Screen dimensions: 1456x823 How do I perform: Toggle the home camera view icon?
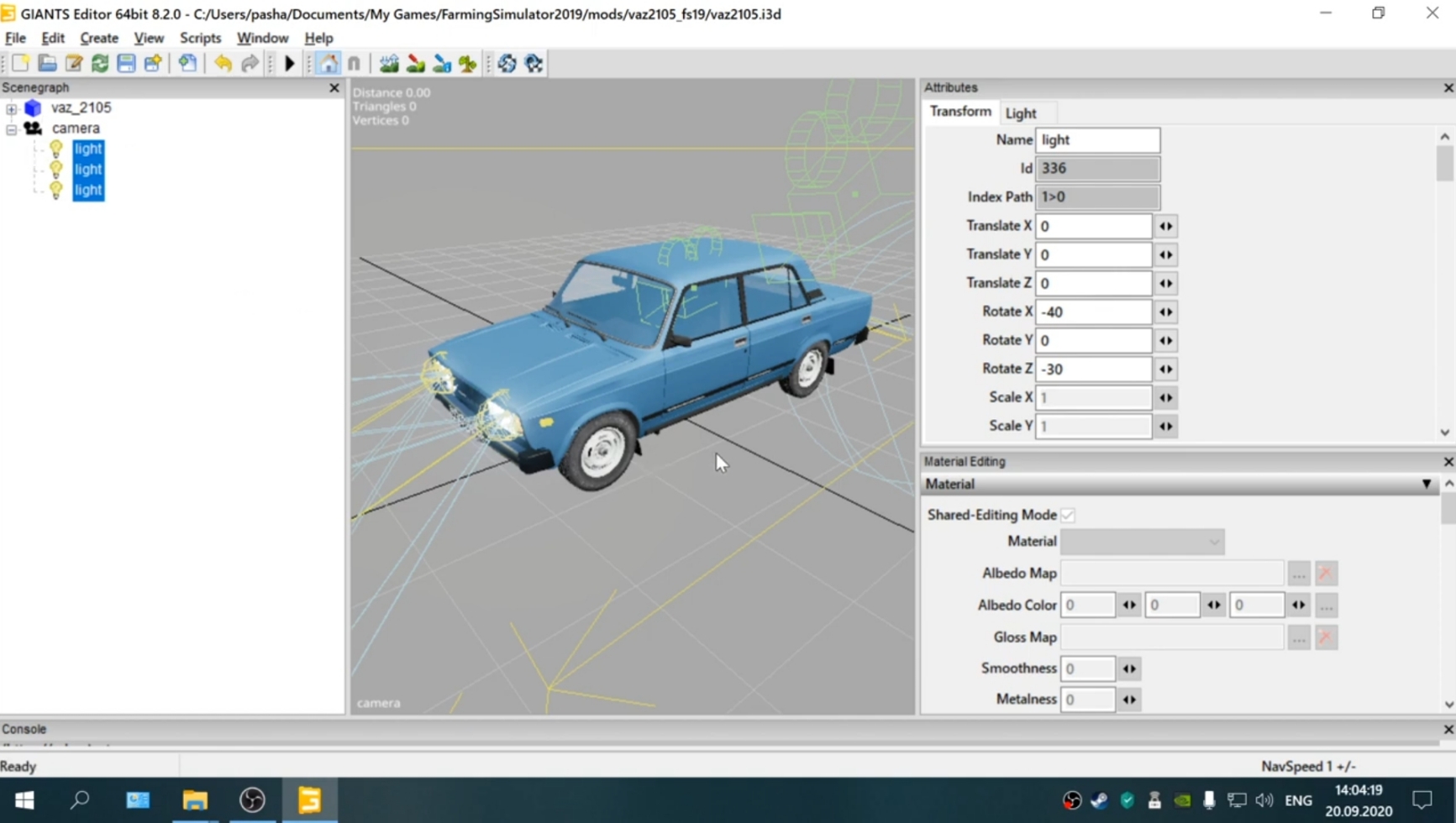click(329, 64)
